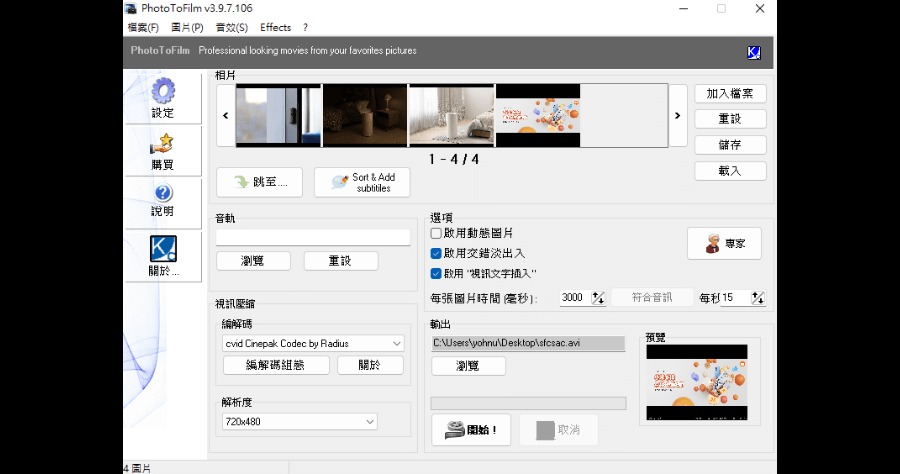Click the 符合音訊 match audio button
The image size is (900, 474).
[652, 297]
